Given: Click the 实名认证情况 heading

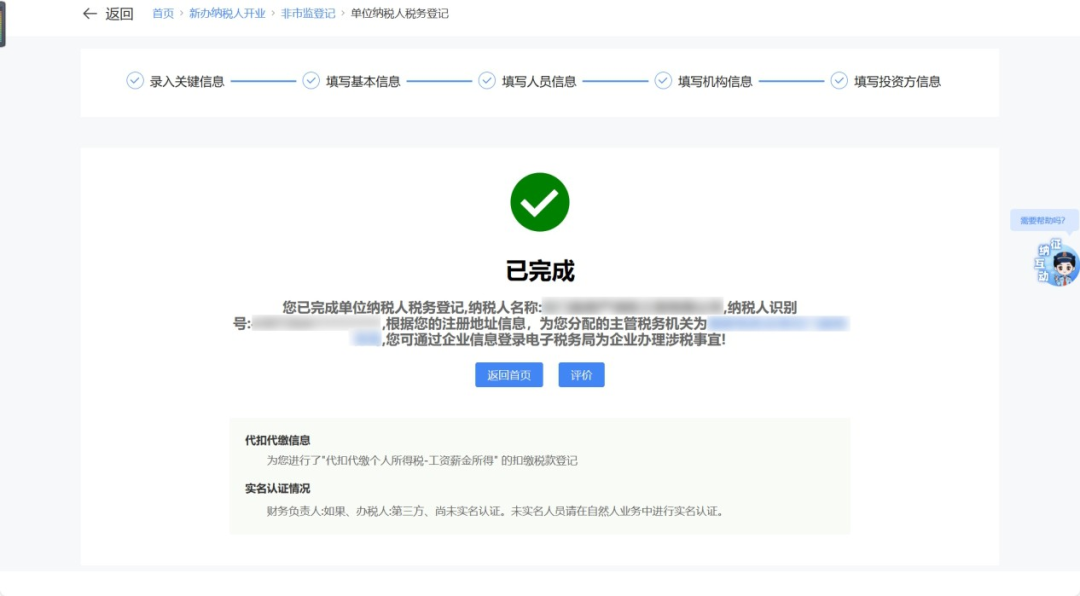Looking at the screenshot, I should click(278, 489).
